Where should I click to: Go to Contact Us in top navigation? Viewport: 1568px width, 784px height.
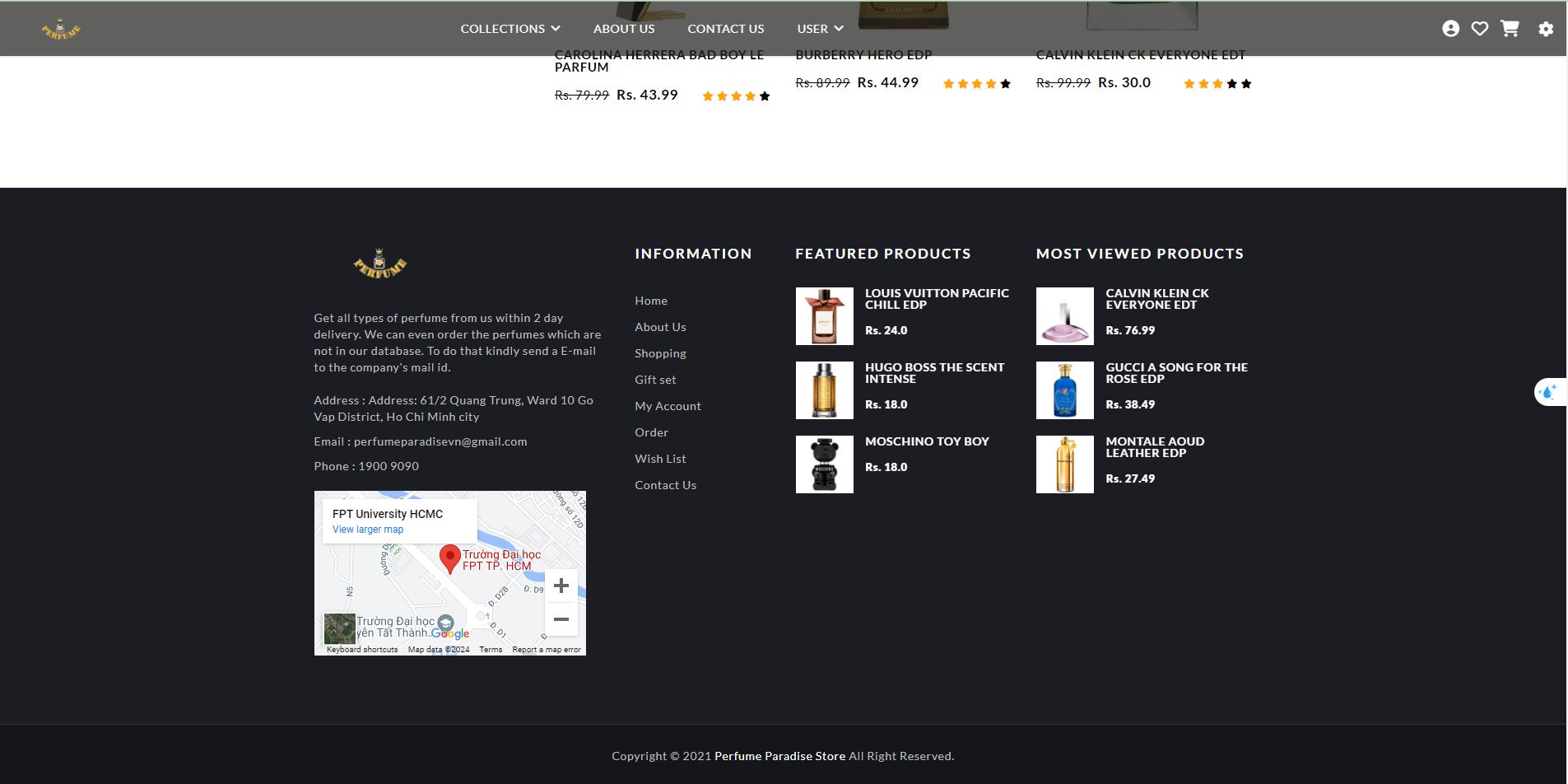726,29
